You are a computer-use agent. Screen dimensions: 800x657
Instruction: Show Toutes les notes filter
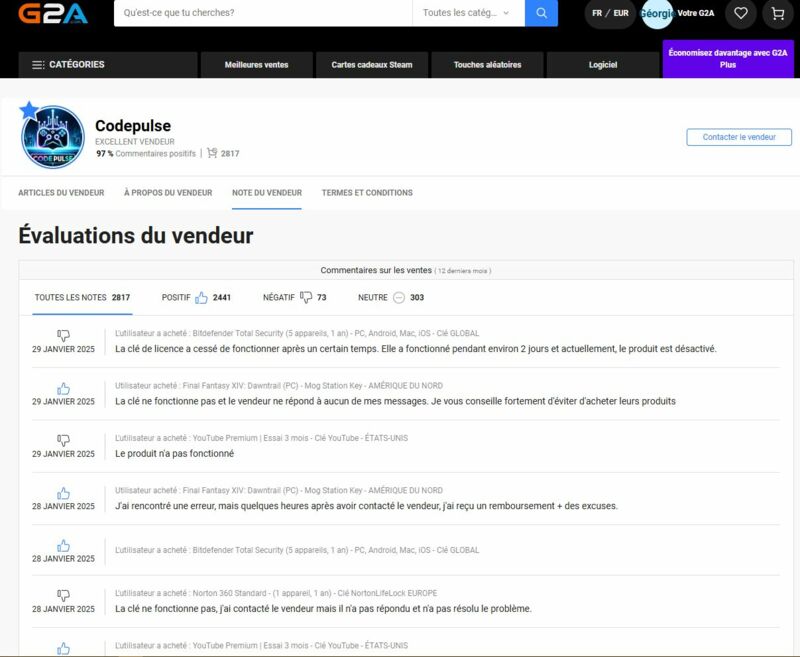pyautogui.click(x=82, y=297)
